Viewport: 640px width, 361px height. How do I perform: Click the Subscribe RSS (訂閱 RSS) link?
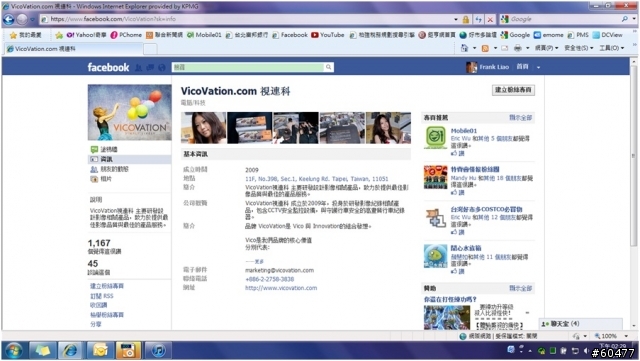tap(102, 296)
